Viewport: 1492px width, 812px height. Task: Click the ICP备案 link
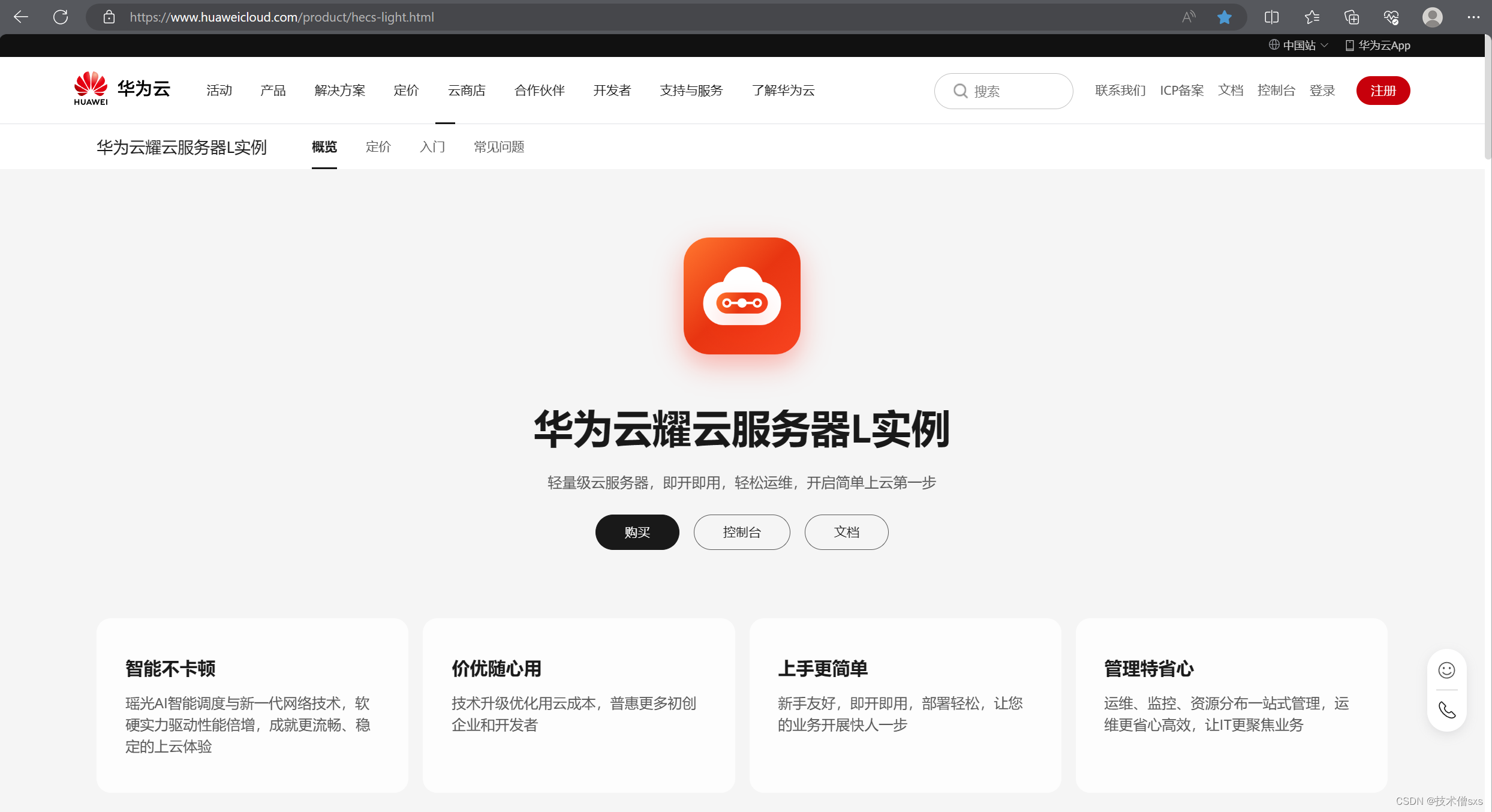(1181, 91)
